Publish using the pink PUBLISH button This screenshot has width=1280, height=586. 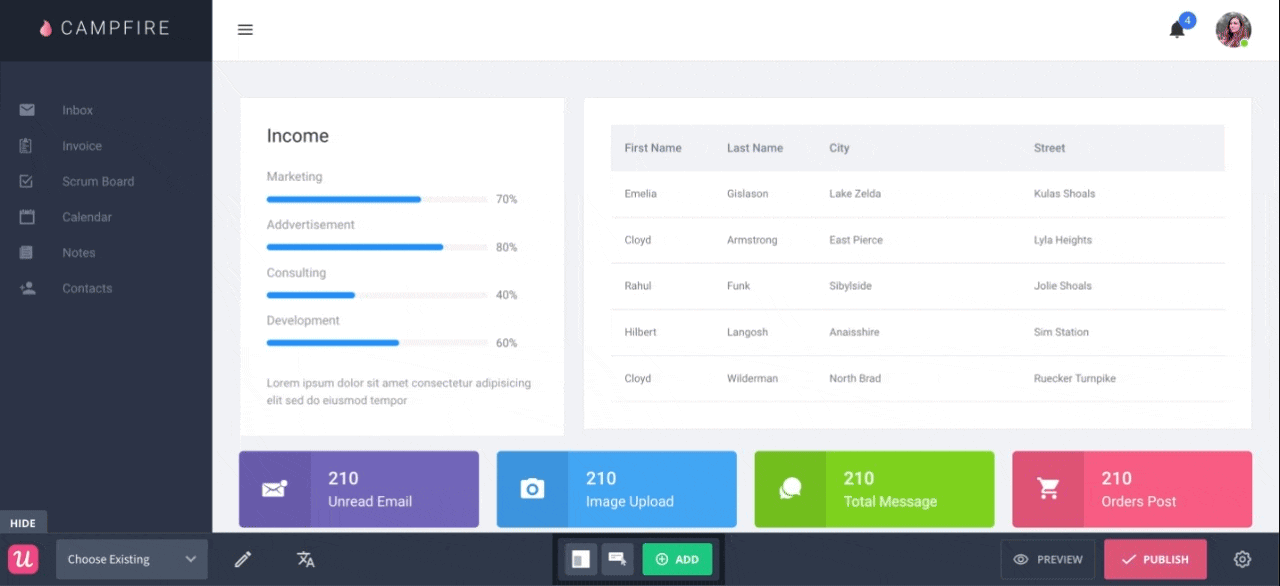1155,559
